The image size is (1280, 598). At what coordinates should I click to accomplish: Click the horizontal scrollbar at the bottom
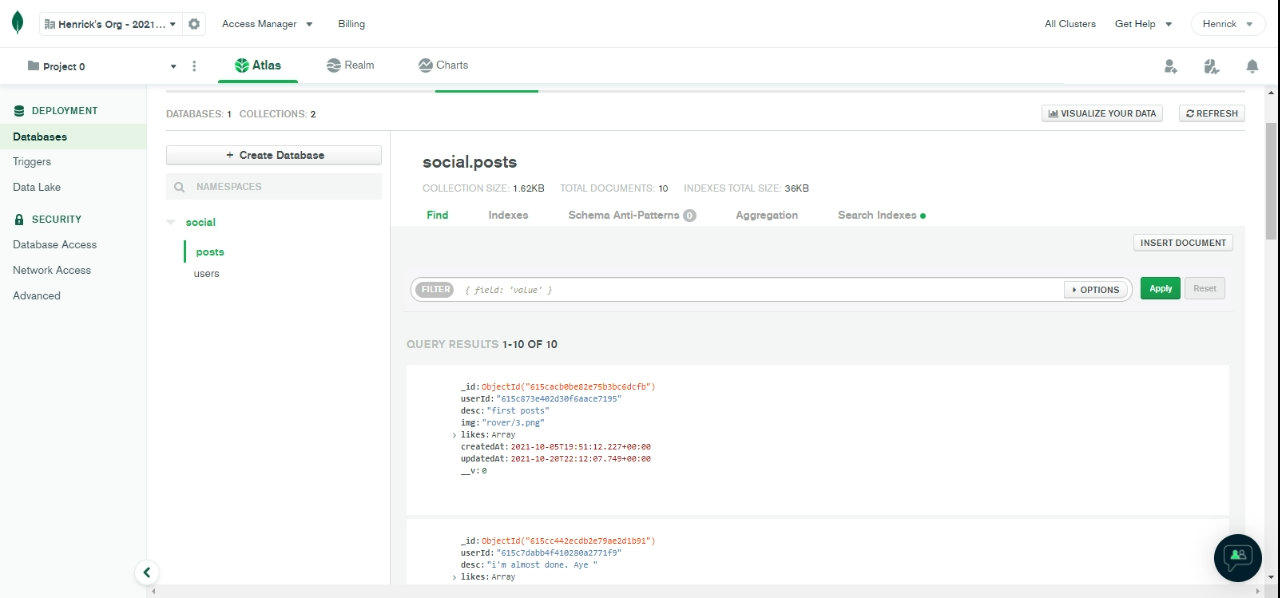pyautogui.click(x=705, y=591)
